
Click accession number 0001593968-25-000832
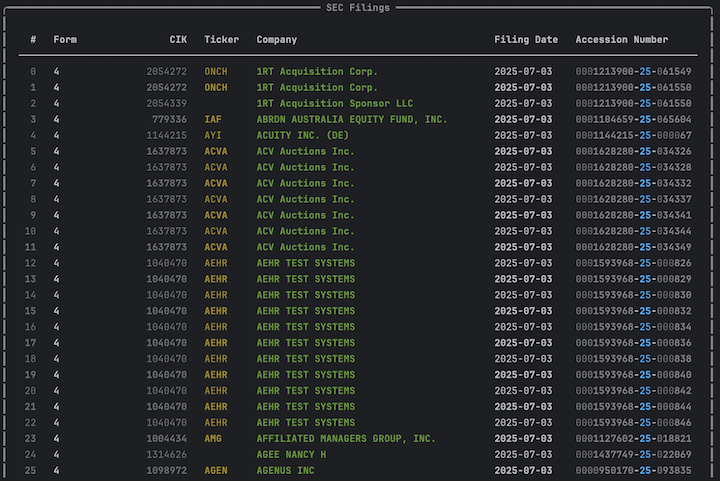[633, 311]
